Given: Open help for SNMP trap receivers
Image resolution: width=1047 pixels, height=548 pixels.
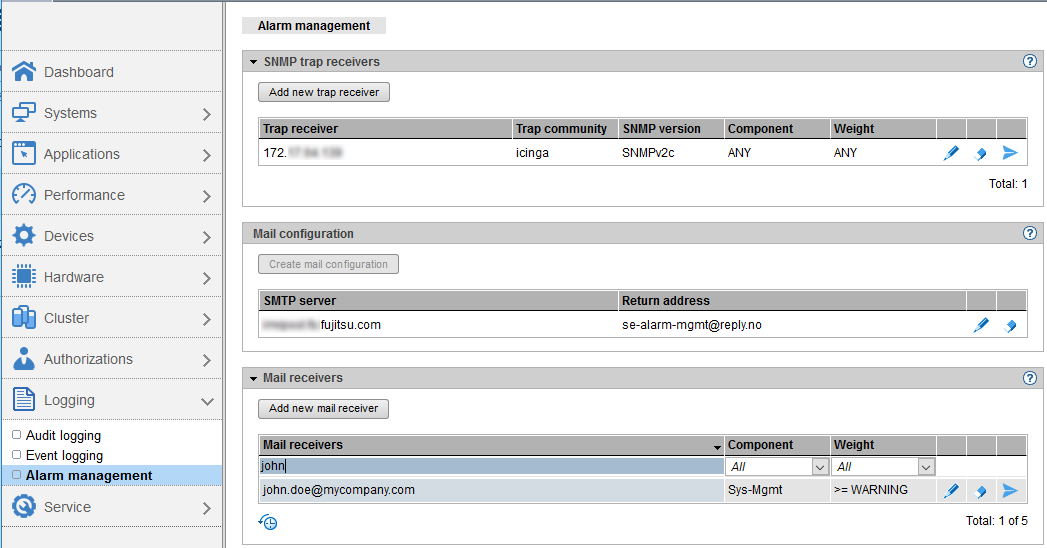Looking at the screenshot, I should click(1030, 61).
